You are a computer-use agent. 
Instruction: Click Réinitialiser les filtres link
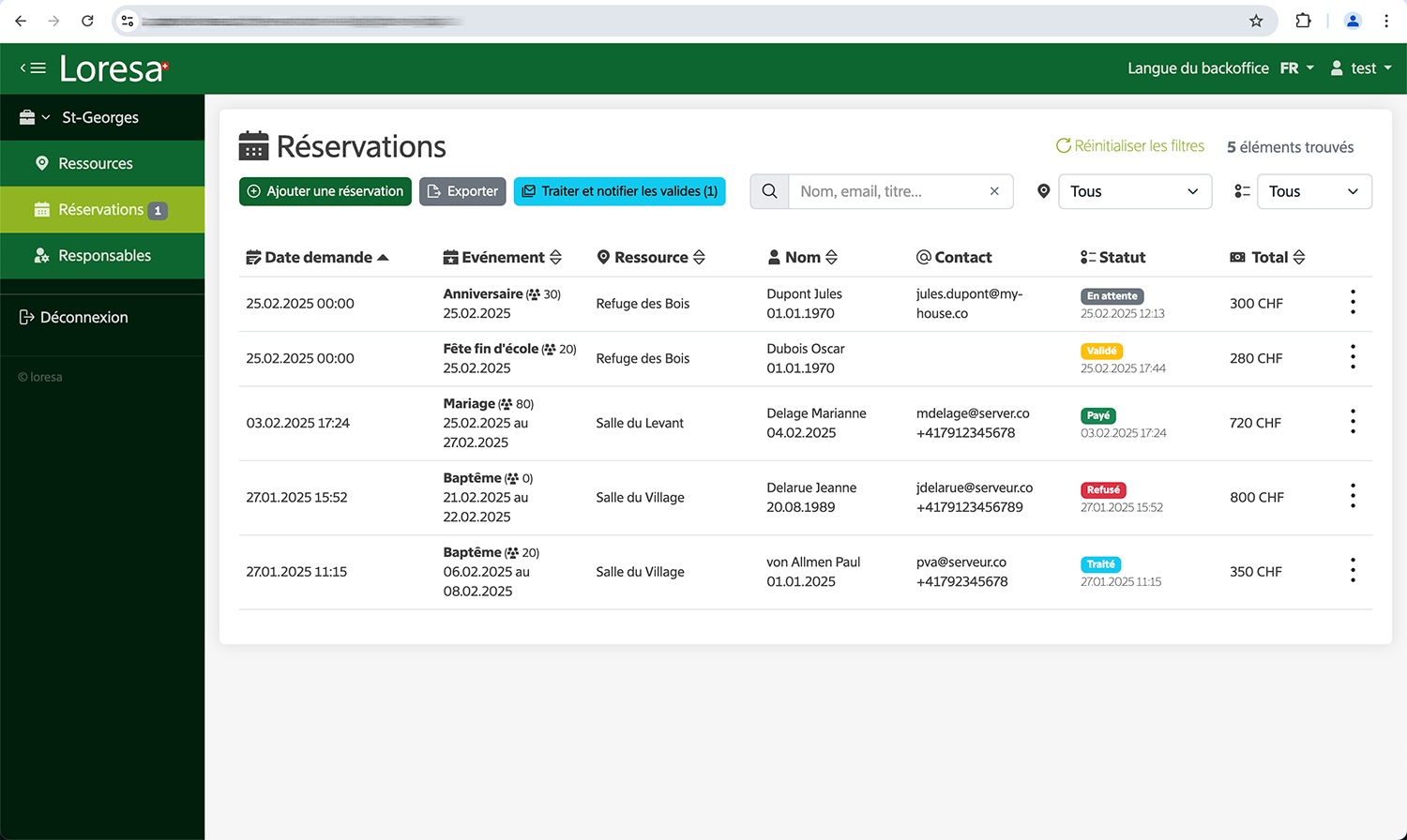tap(1130, 146)
